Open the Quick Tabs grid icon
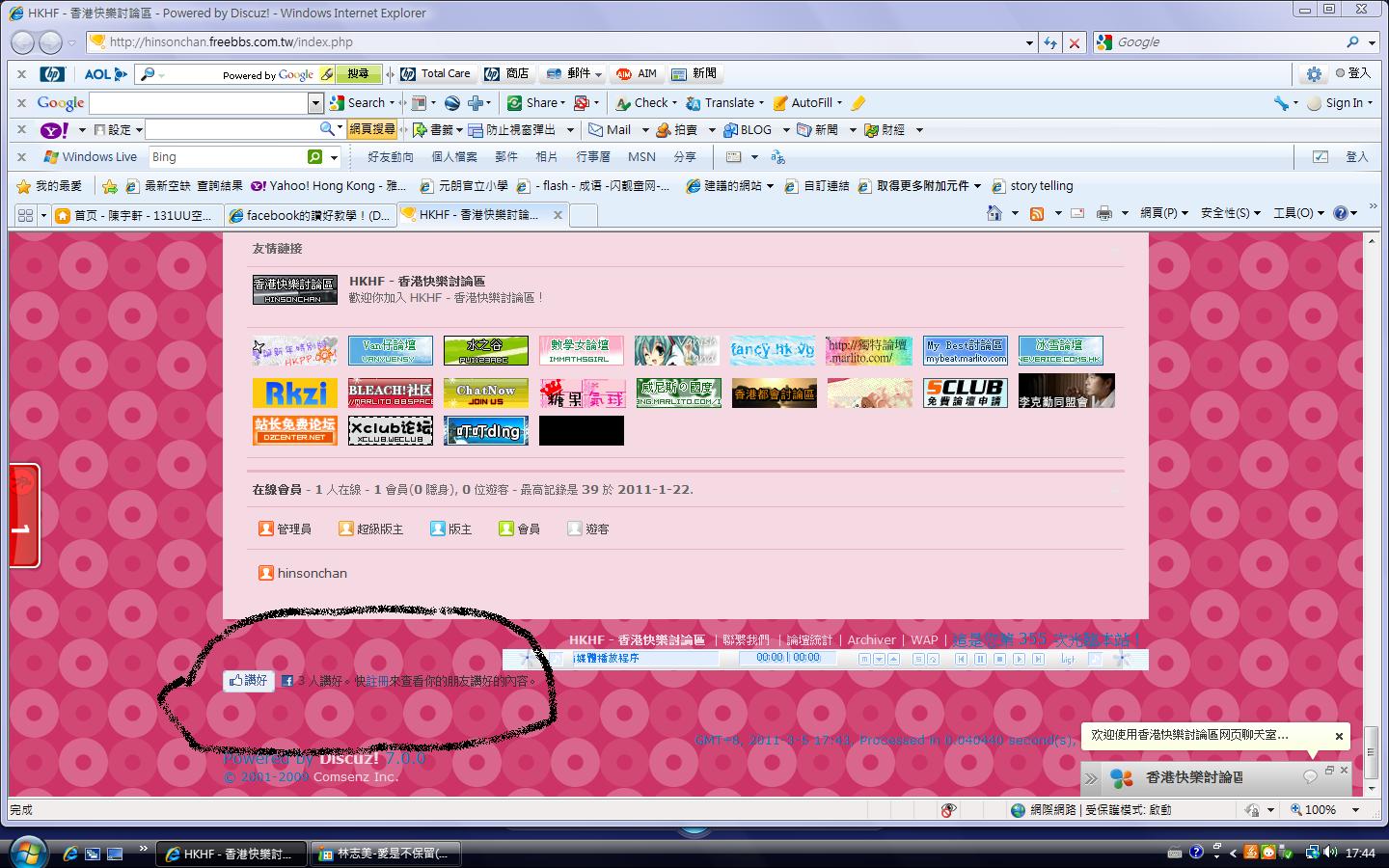 pos(25,215)
